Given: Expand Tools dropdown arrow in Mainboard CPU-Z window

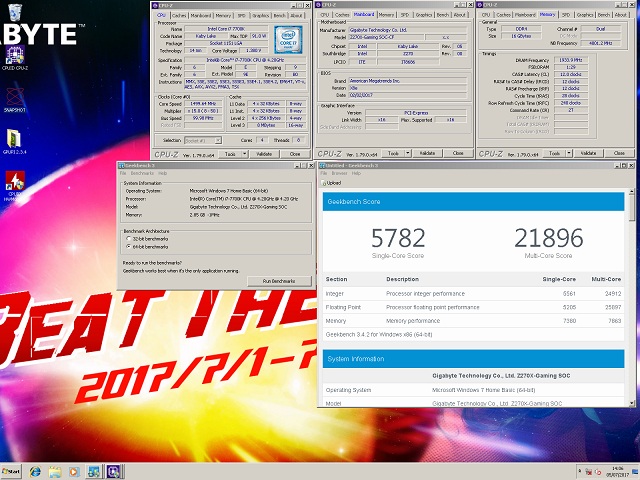Looking at the screenshot, I should 408,153.
